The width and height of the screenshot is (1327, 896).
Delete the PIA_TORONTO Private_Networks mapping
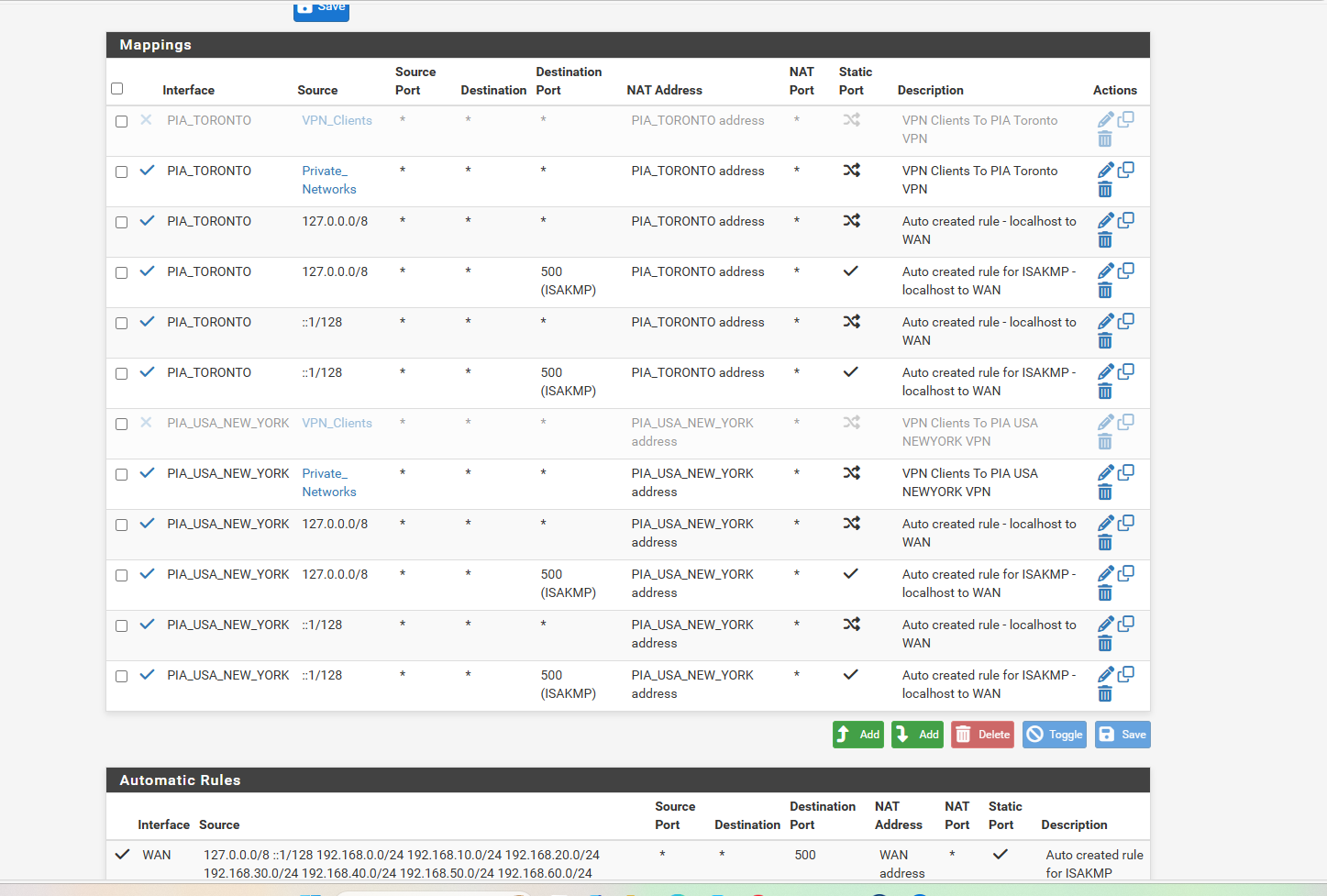(1105, 190)
